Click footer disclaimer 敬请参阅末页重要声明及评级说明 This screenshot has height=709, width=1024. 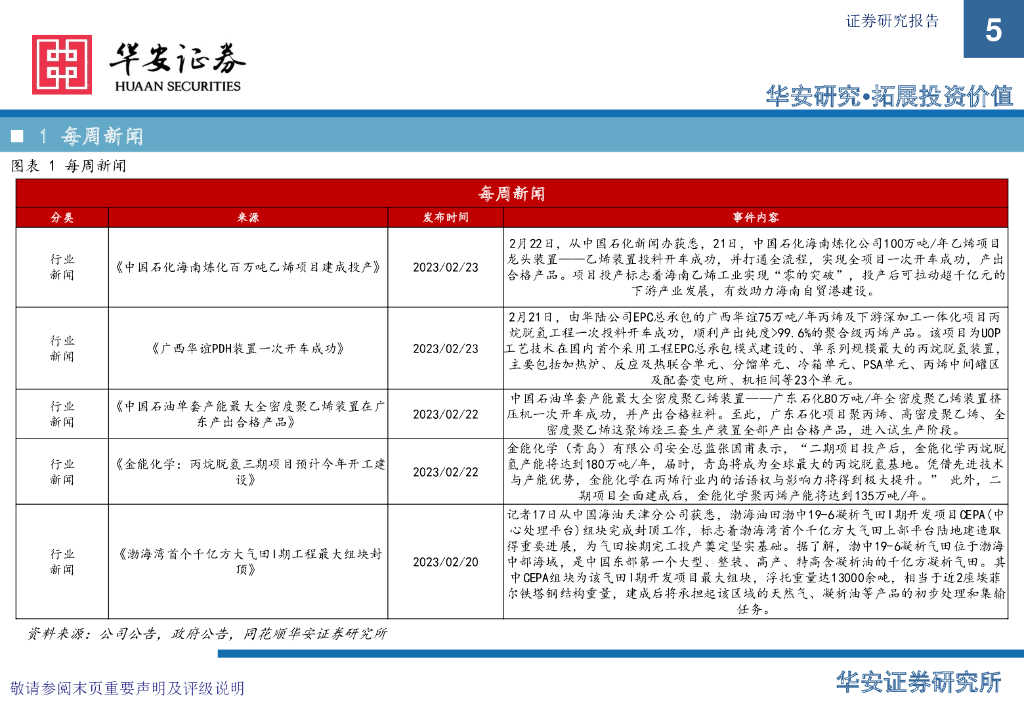click(127, 688)
